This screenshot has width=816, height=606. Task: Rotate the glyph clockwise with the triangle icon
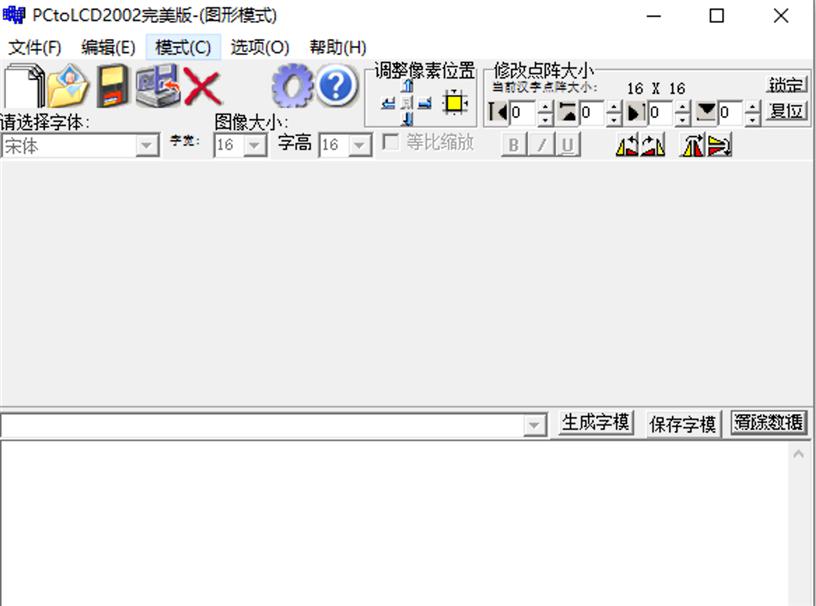point(653,145)
